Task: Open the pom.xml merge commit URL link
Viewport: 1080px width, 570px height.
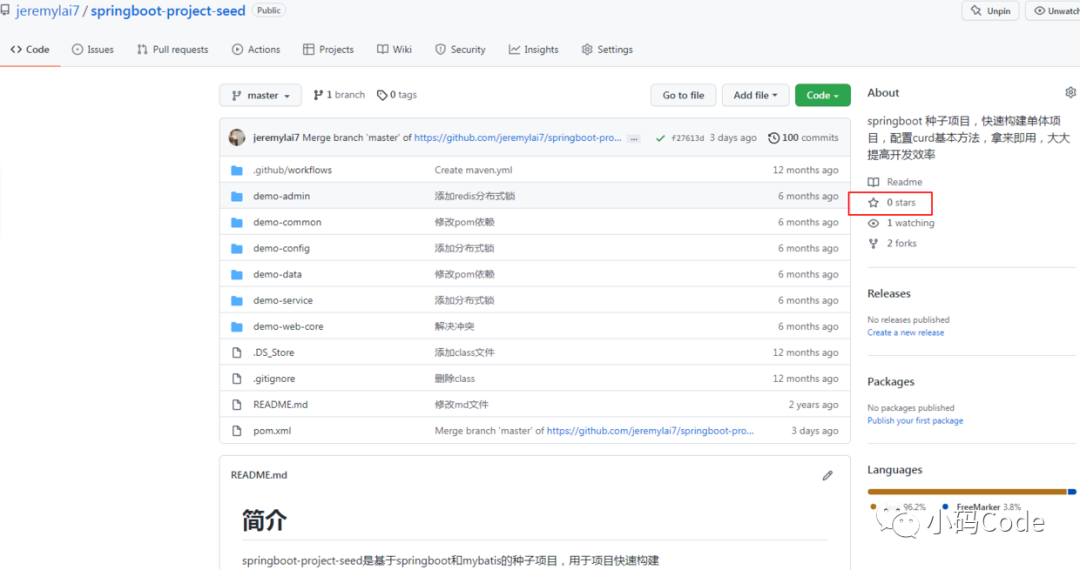Action: click(x=650, y=431)
